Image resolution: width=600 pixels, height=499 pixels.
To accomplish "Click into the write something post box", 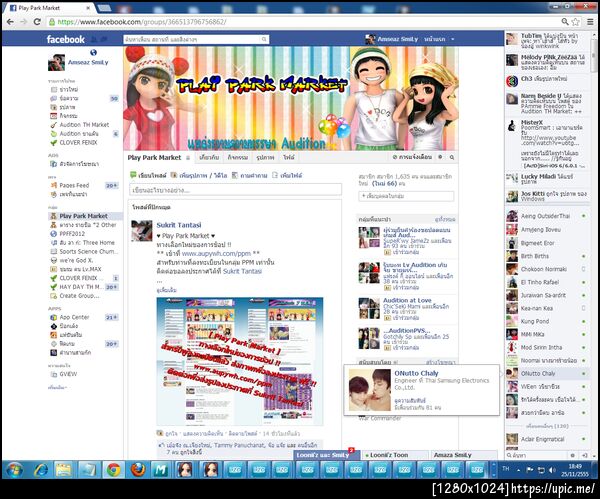I will (x=235, y=190).
